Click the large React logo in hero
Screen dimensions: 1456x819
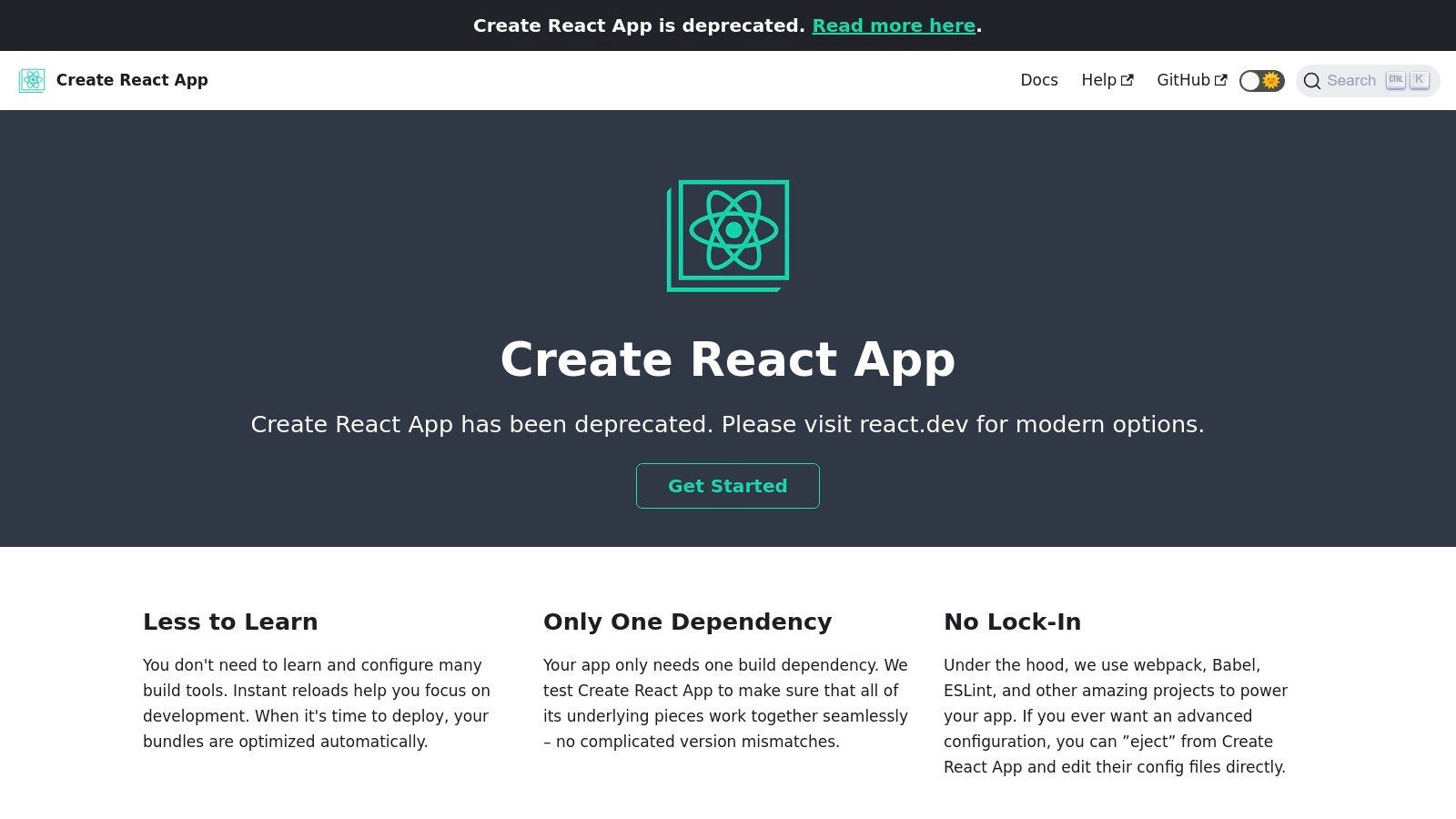[x=728, y=236]
